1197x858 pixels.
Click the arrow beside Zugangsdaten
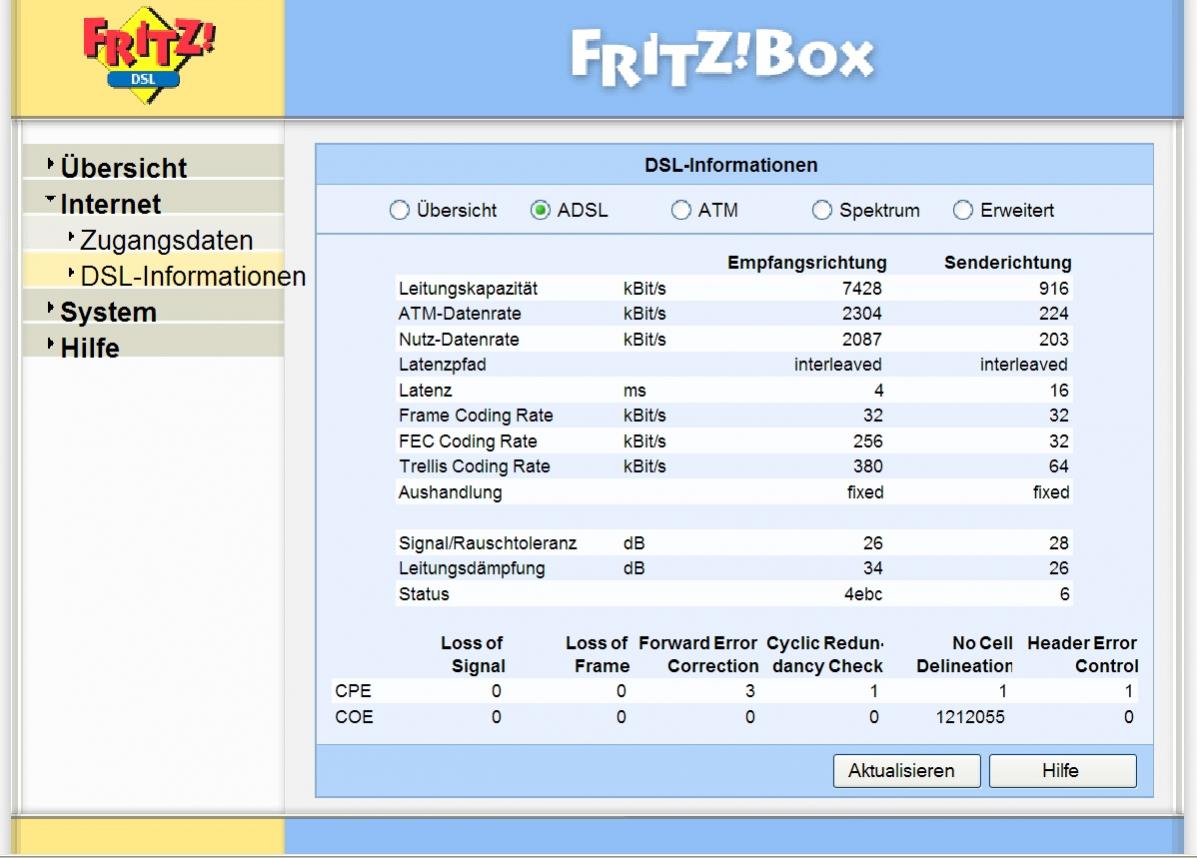[71, 237]
